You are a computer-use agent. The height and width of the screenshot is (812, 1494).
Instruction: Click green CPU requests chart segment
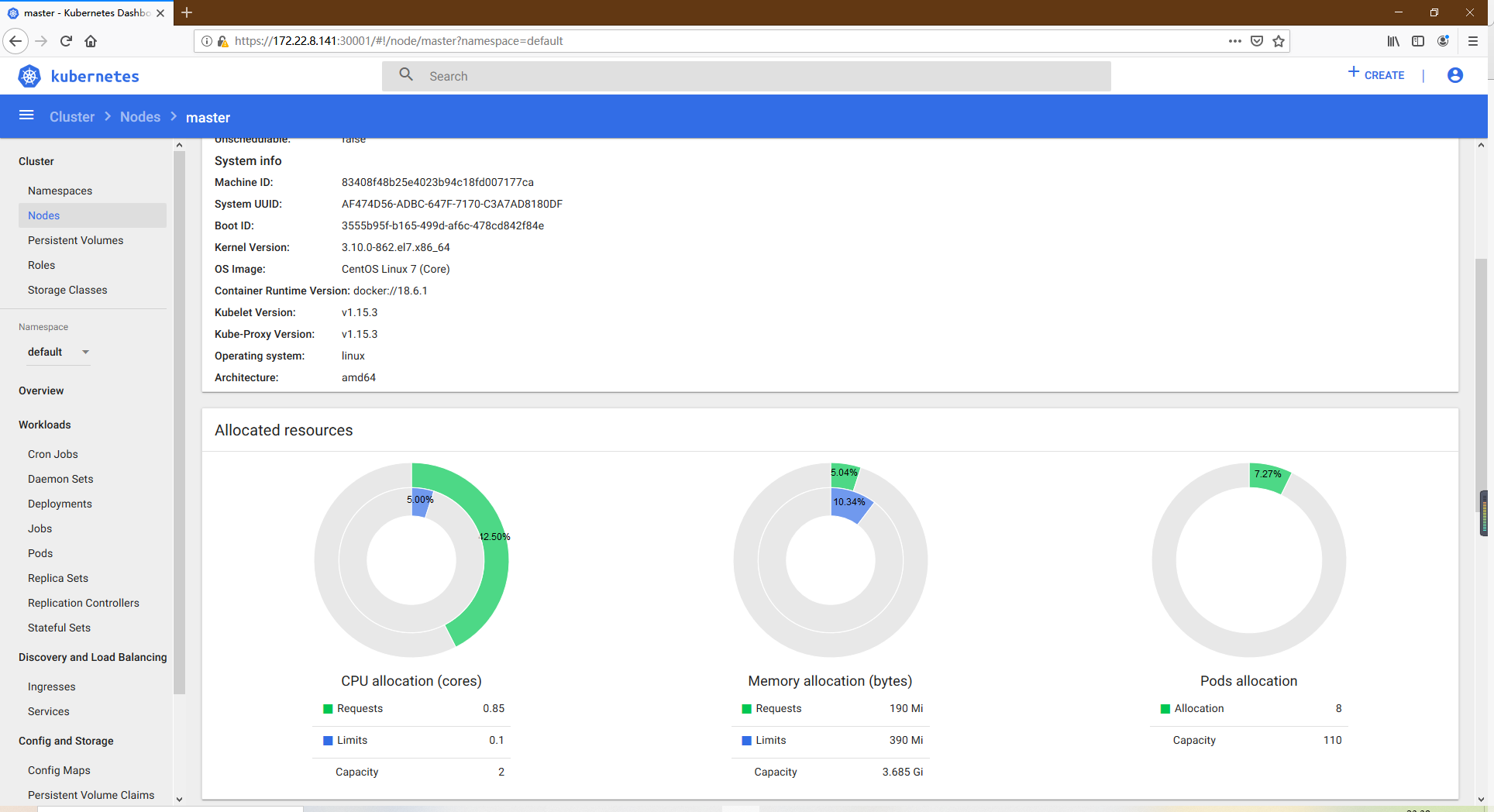tap(486, 566)
